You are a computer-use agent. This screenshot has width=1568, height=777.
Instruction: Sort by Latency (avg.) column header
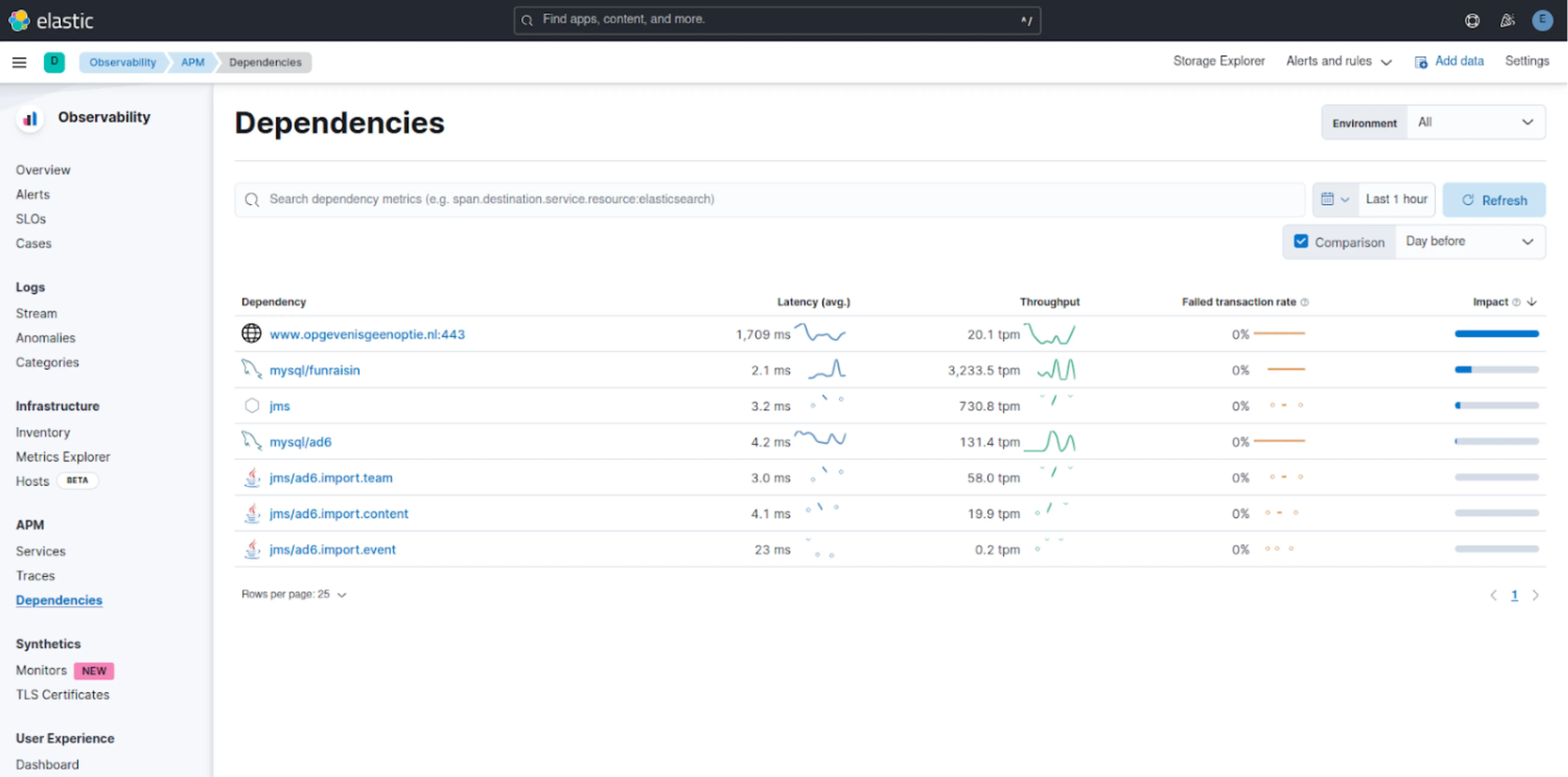(x=813, y=302)
